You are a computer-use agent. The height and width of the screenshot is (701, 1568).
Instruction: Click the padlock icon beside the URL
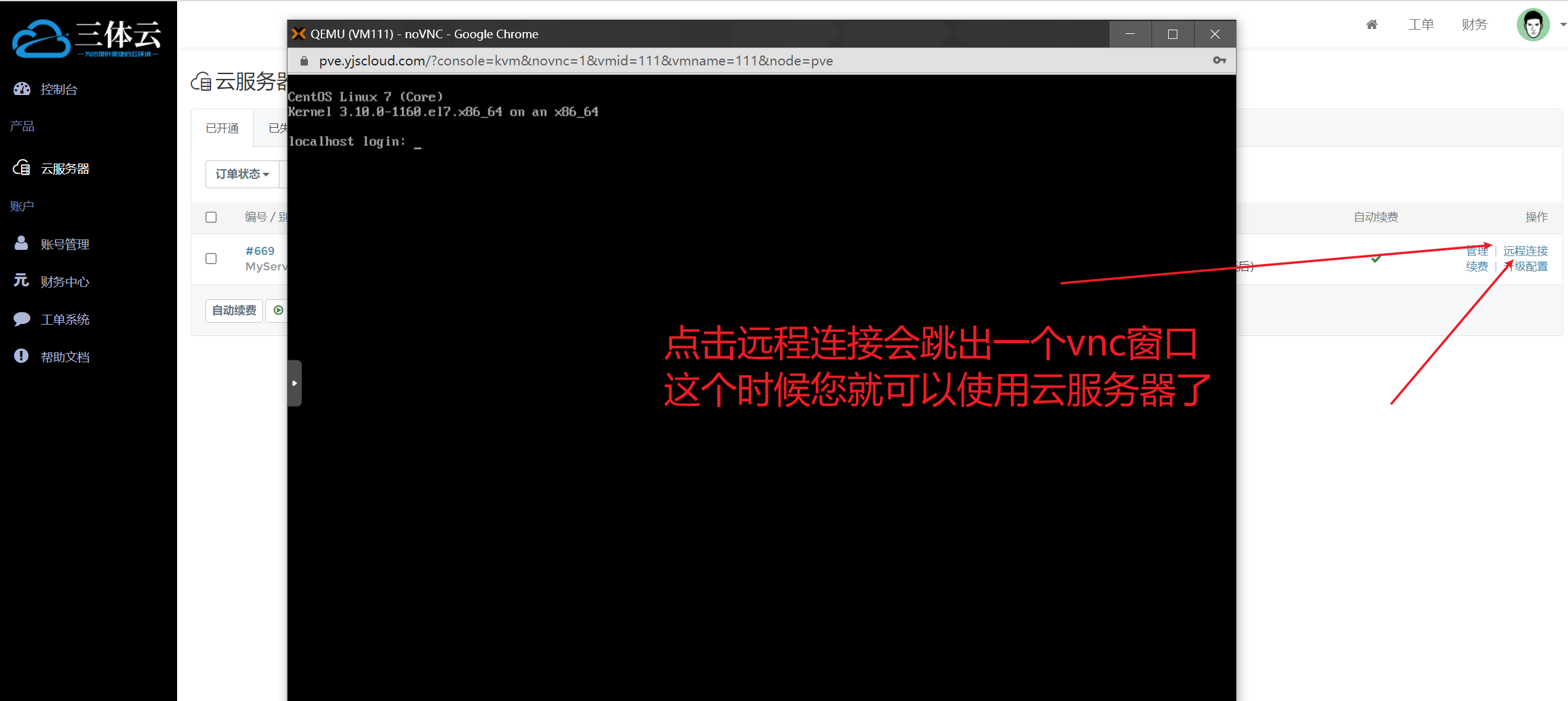pos(304,60)
